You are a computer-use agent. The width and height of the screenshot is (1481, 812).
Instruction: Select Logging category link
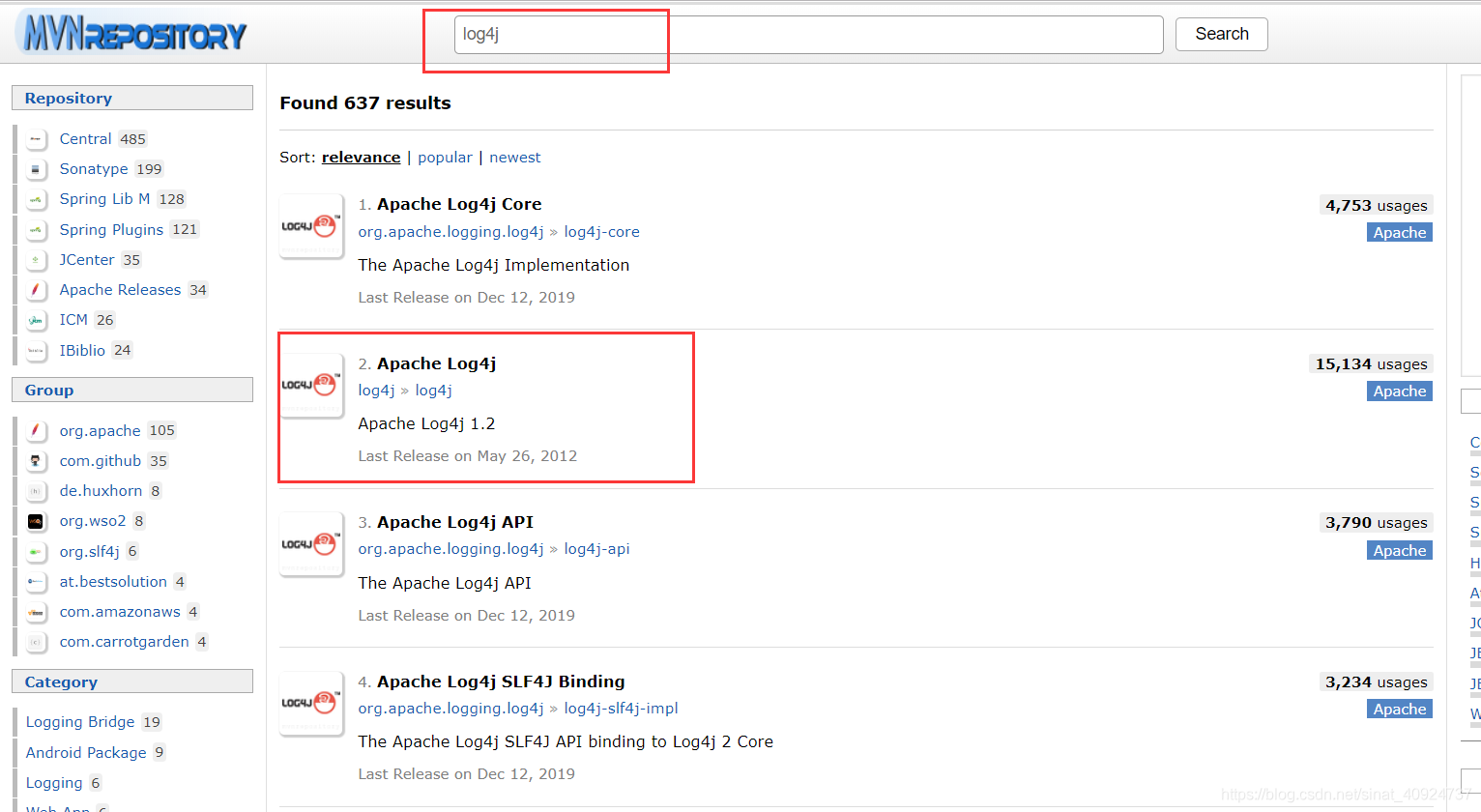[54, 783]
